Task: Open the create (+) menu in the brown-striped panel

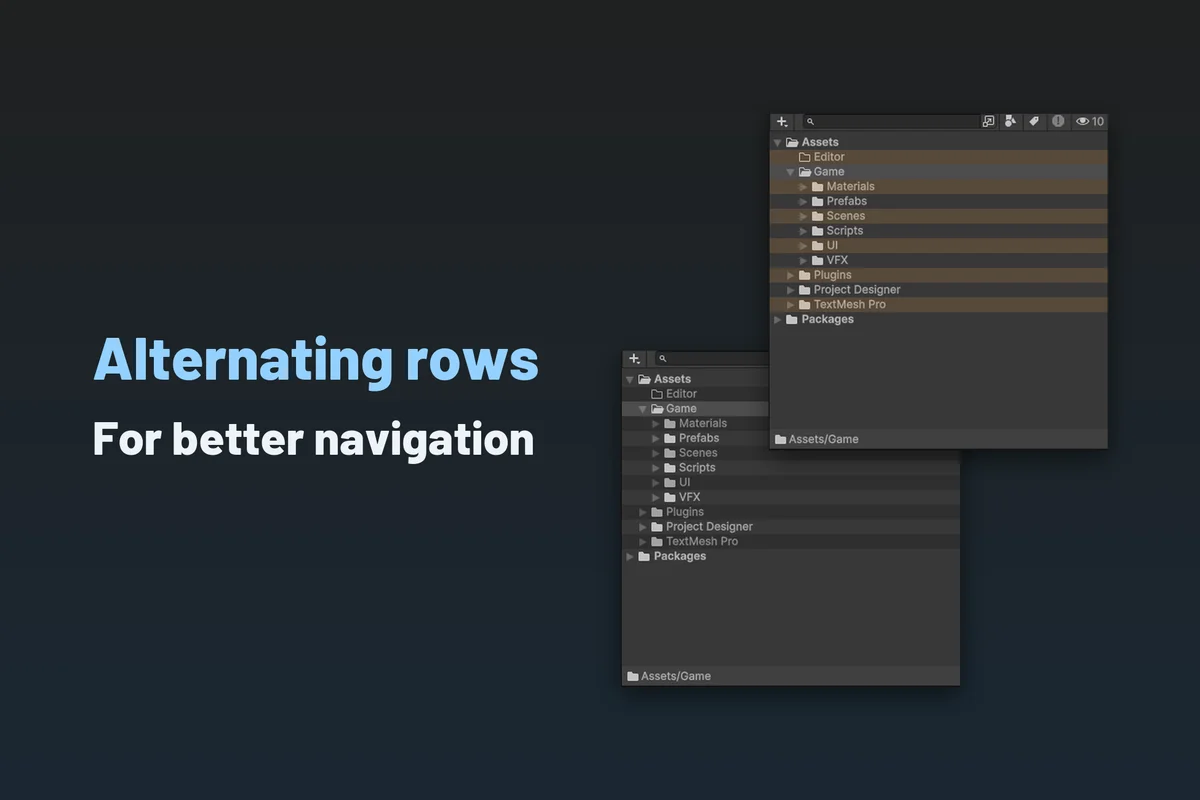Action: [x=782, y=122]
